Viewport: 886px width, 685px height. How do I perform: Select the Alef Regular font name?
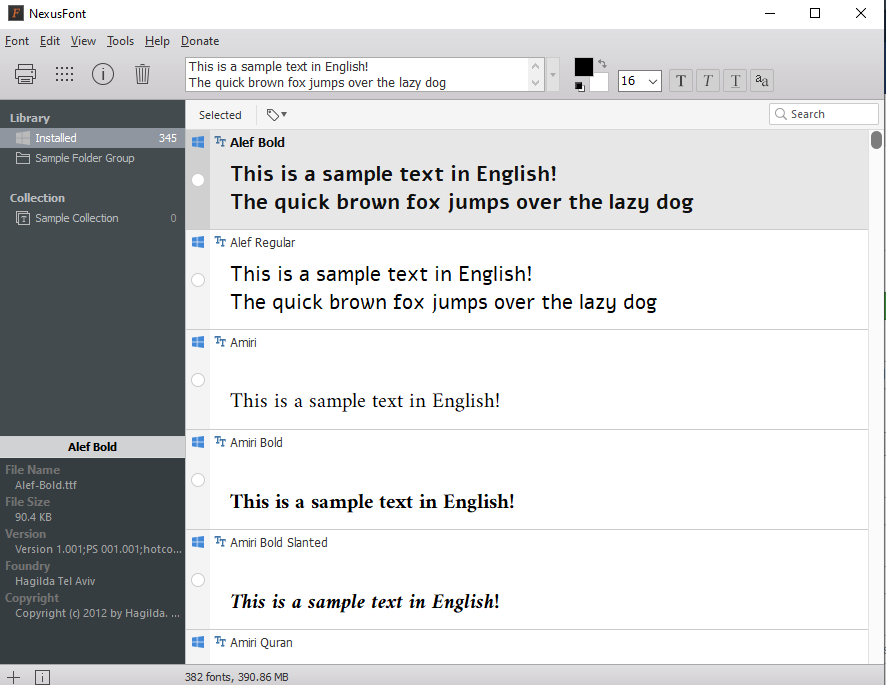coord(262,242)
